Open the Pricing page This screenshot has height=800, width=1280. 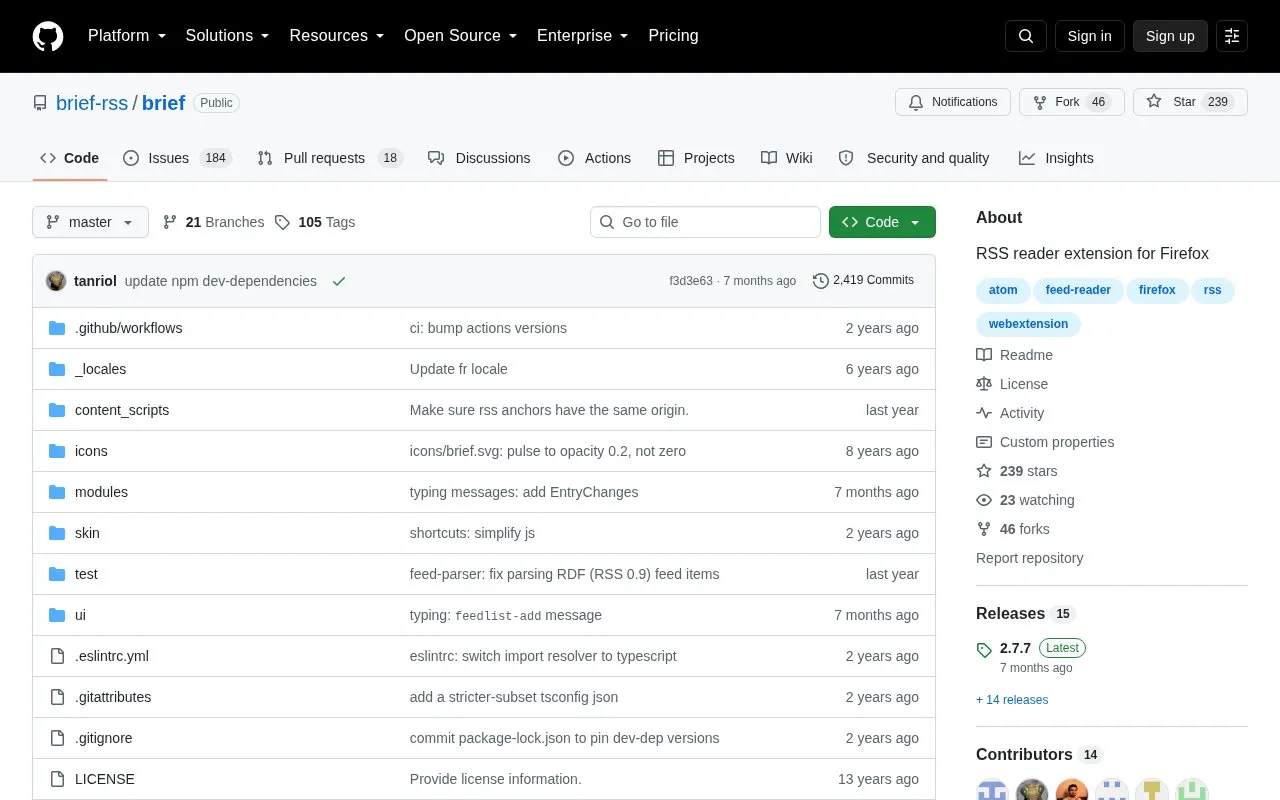673,36
